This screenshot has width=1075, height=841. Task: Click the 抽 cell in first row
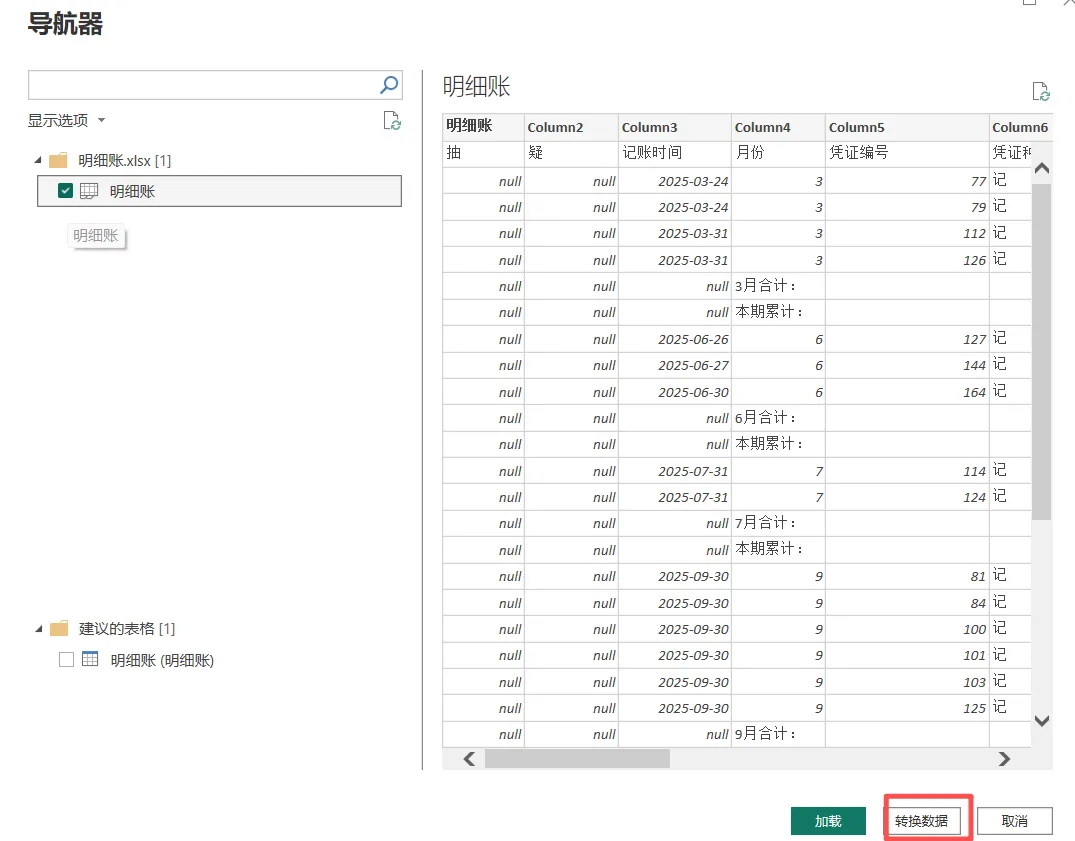pyautogui.click(x=483, y=153)
